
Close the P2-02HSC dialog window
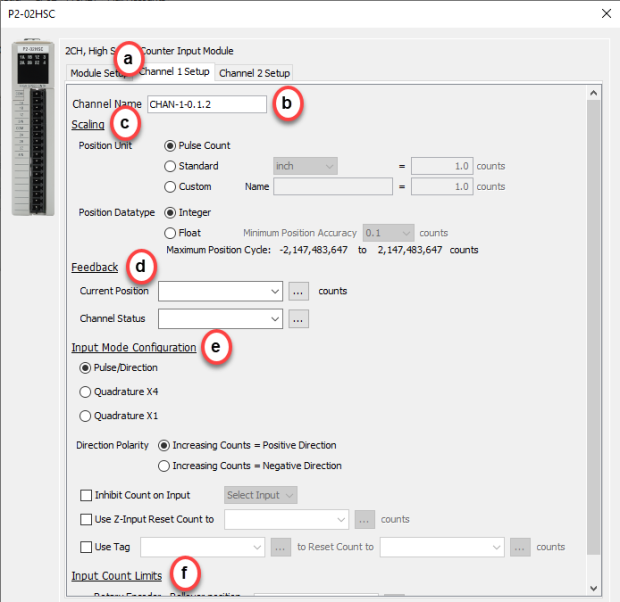click(x=602, y=13)
